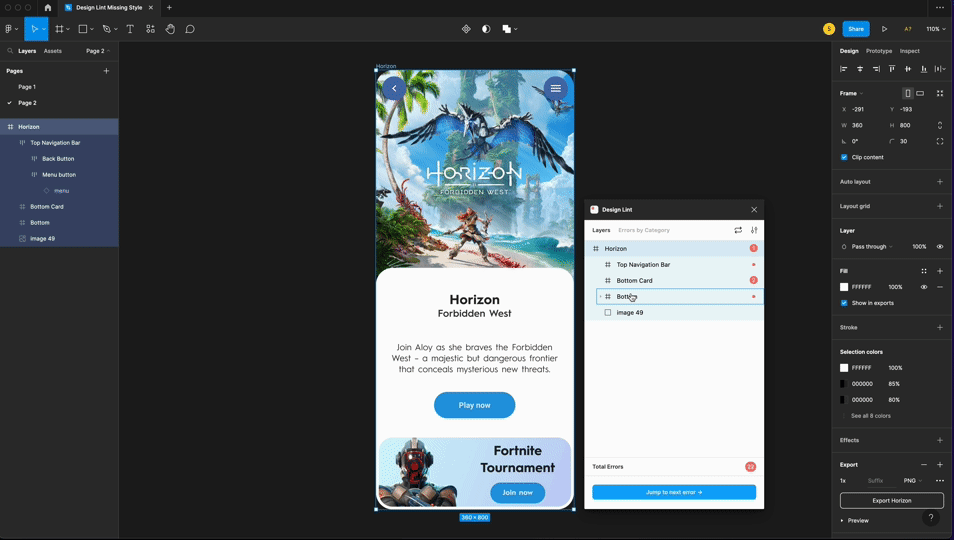954x540 pixels.
Task: Click the Create component icon
Action: coord(466,29)
